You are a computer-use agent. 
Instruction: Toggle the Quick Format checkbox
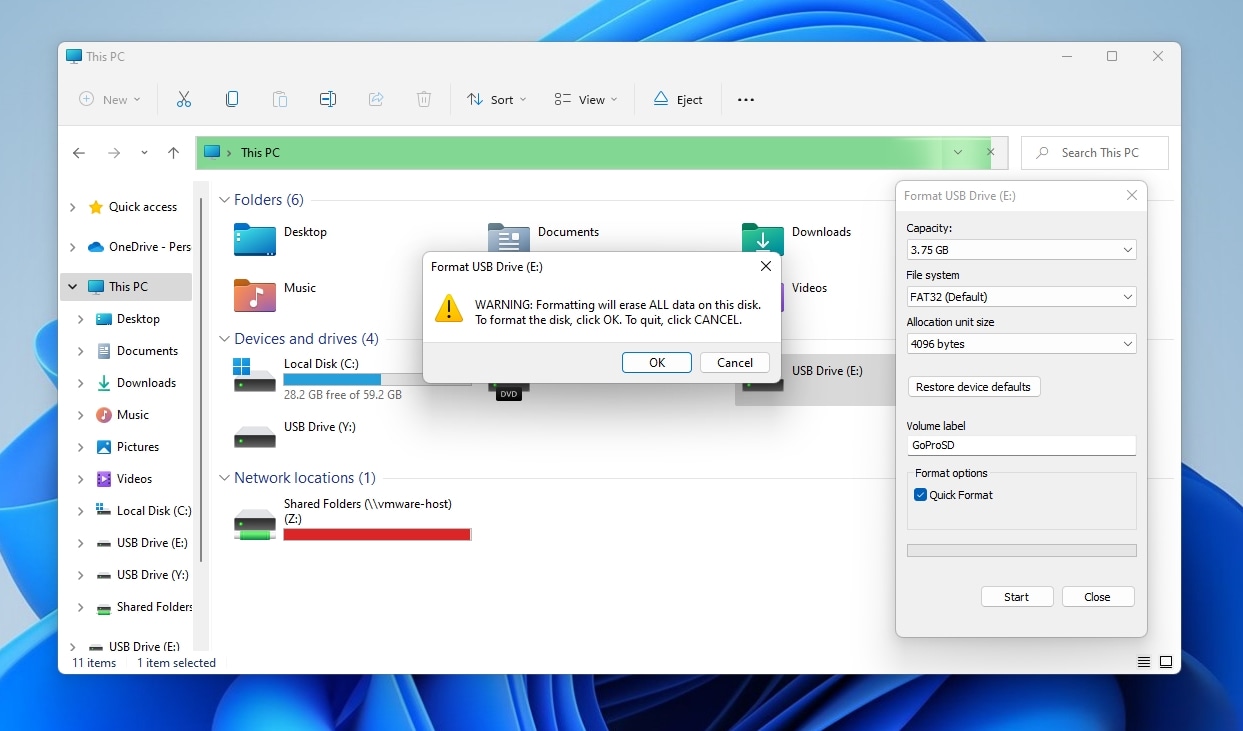[x=921, y=494]
